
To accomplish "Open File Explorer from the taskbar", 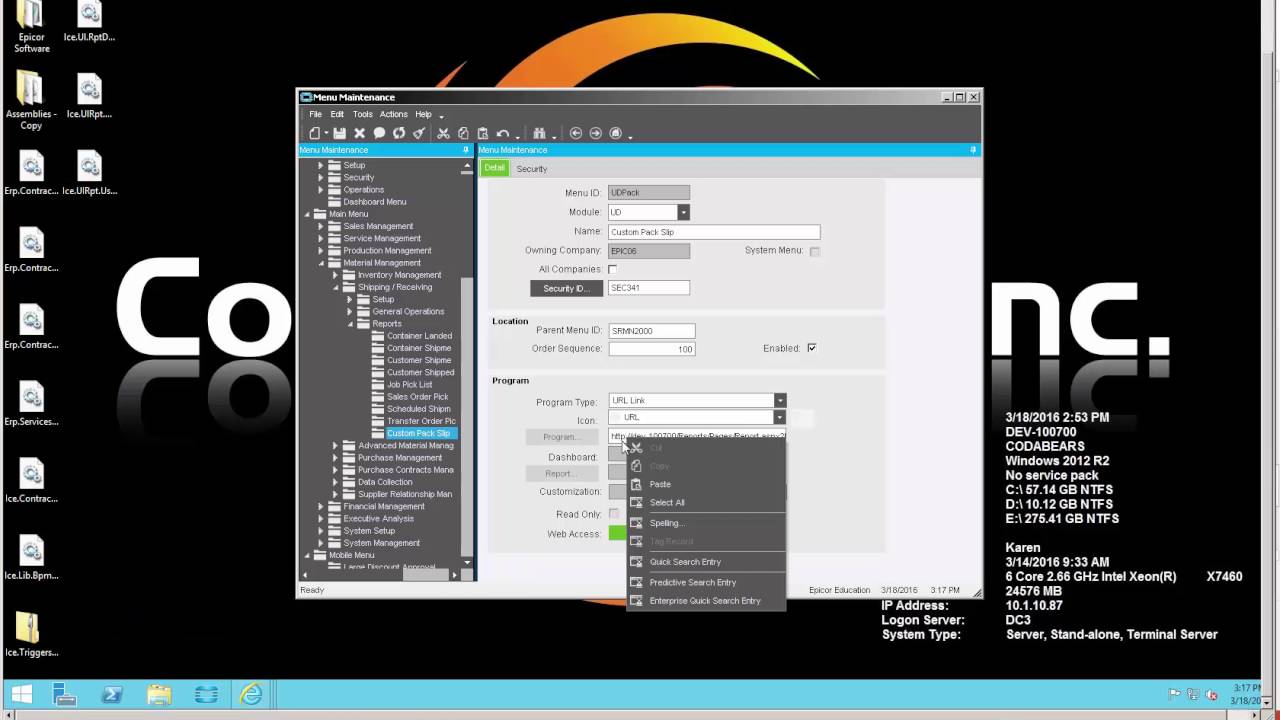I will (x=159, y=694).
